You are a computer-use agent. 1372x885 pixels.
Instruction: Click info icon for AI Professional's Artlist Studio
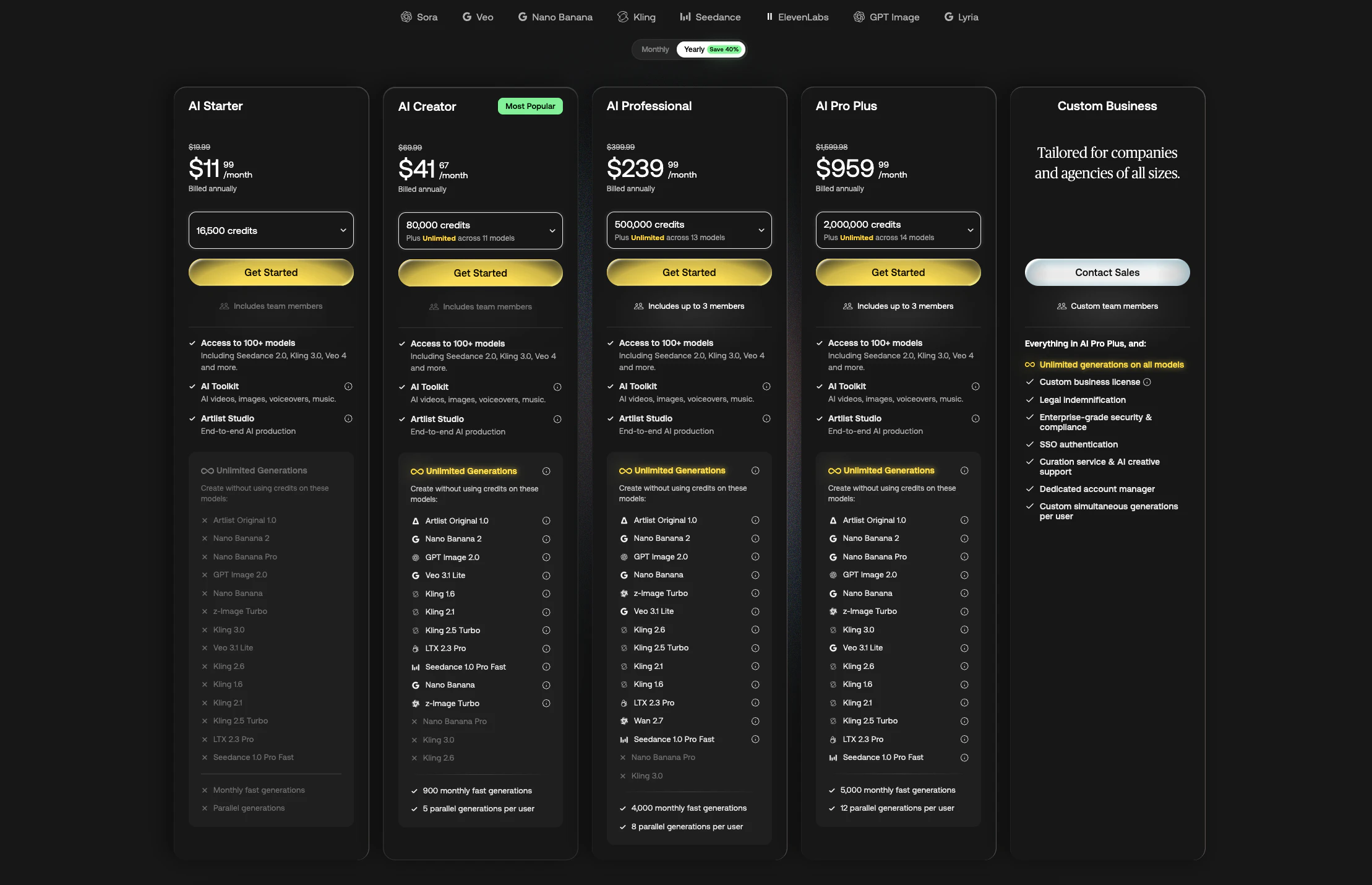[x=766, y=418]
